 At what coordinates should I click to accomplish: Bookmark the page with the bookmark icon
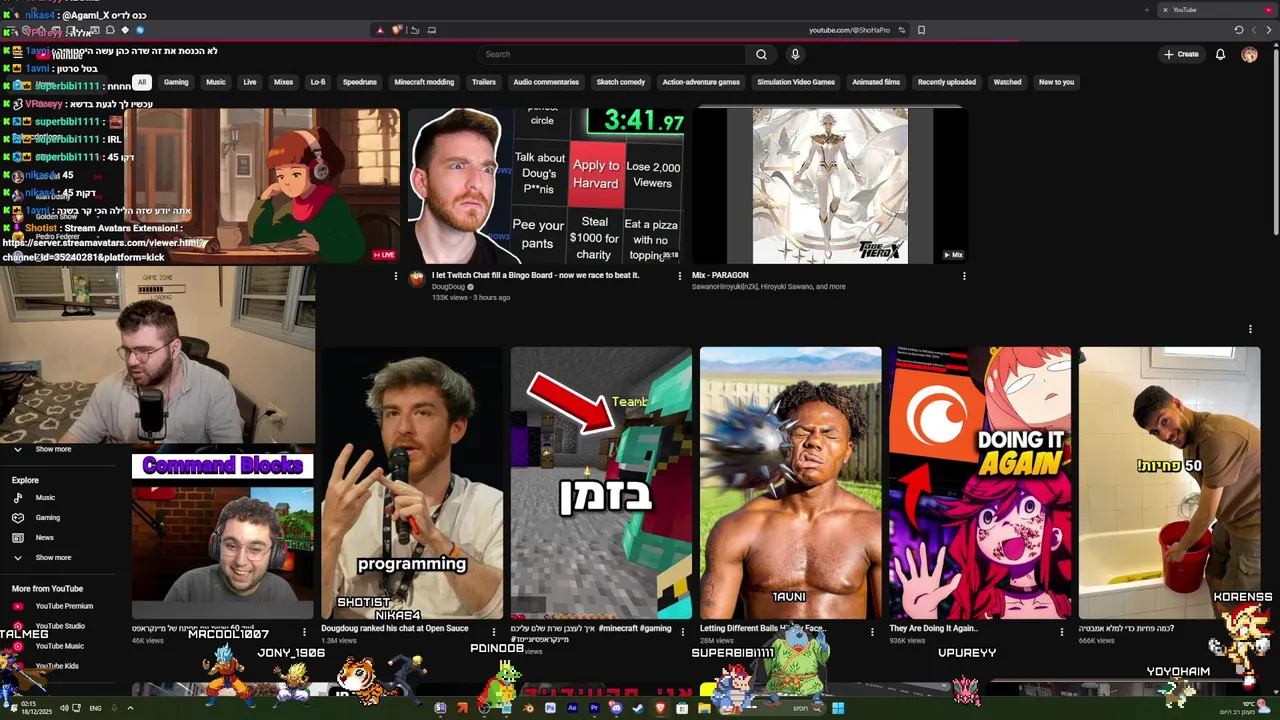(921, 30)
